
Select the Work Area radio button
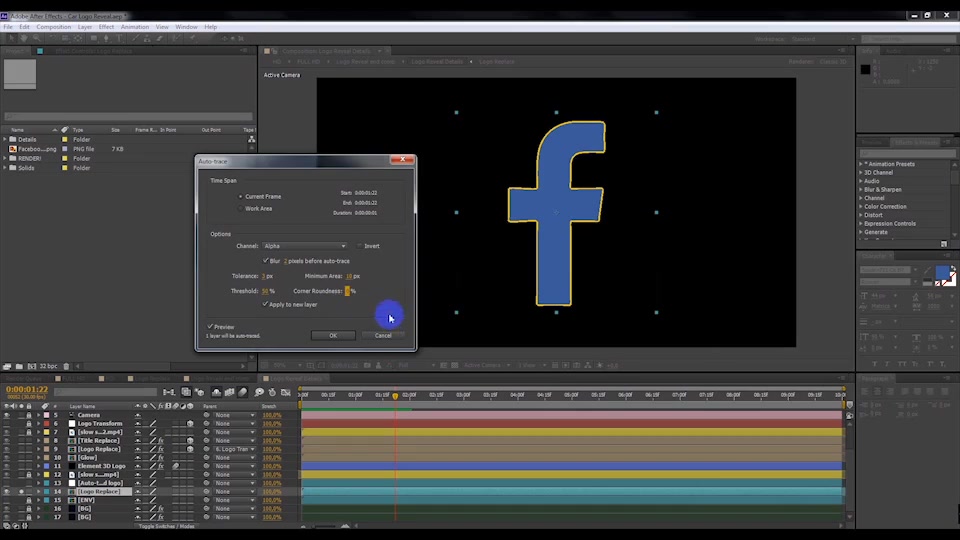pos(240,209)
